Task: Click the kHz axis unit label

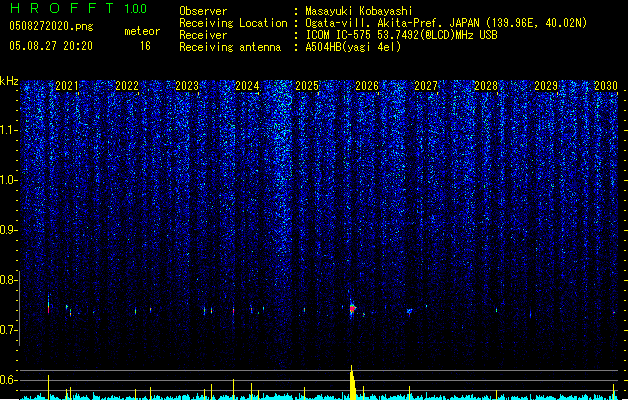Action: click(9, 81)
